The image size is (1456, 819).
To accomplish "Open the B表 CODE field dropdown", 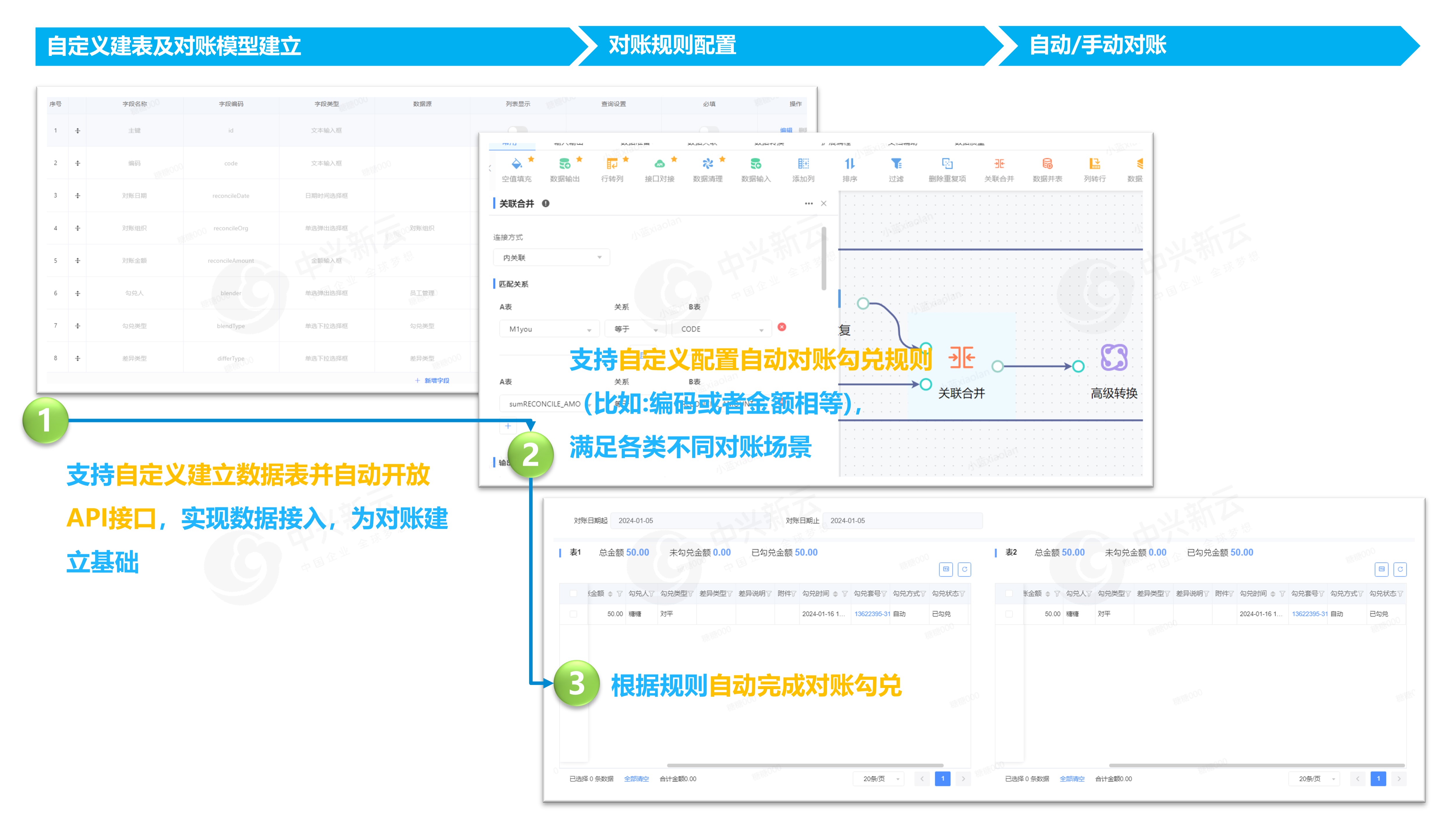I will [721, 329].
